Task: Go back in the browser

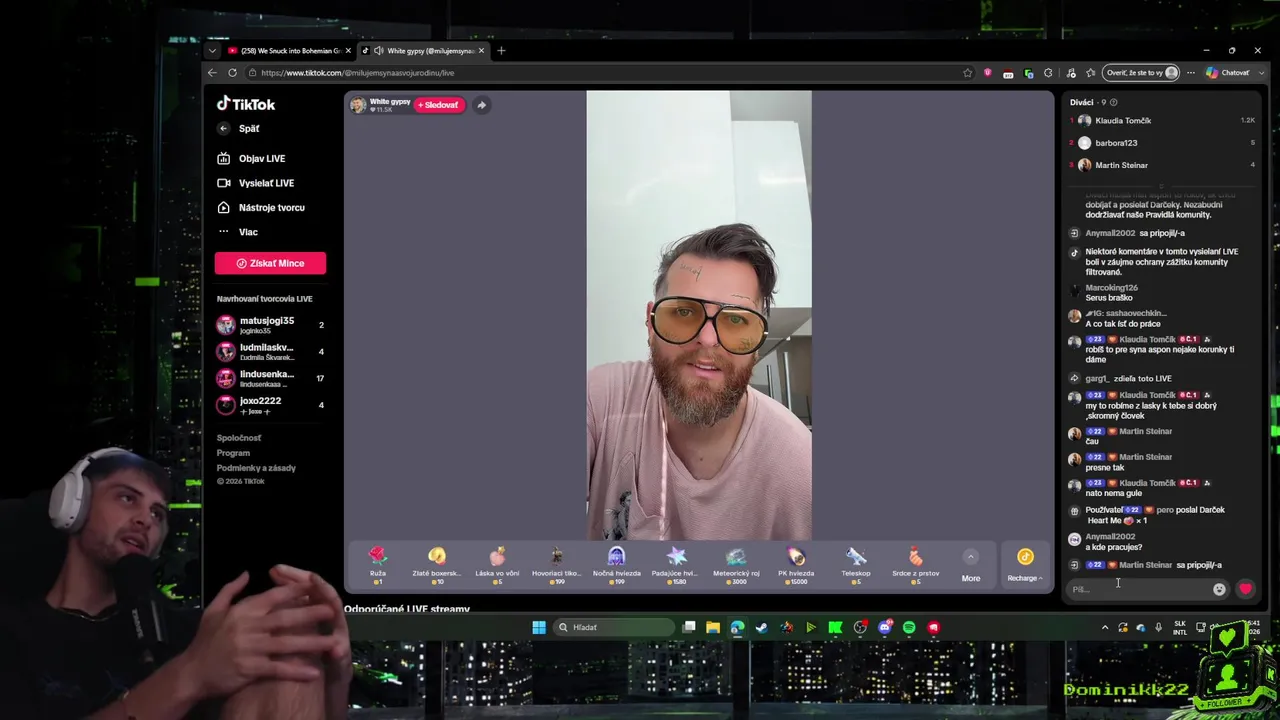Action: pos(212,73)
